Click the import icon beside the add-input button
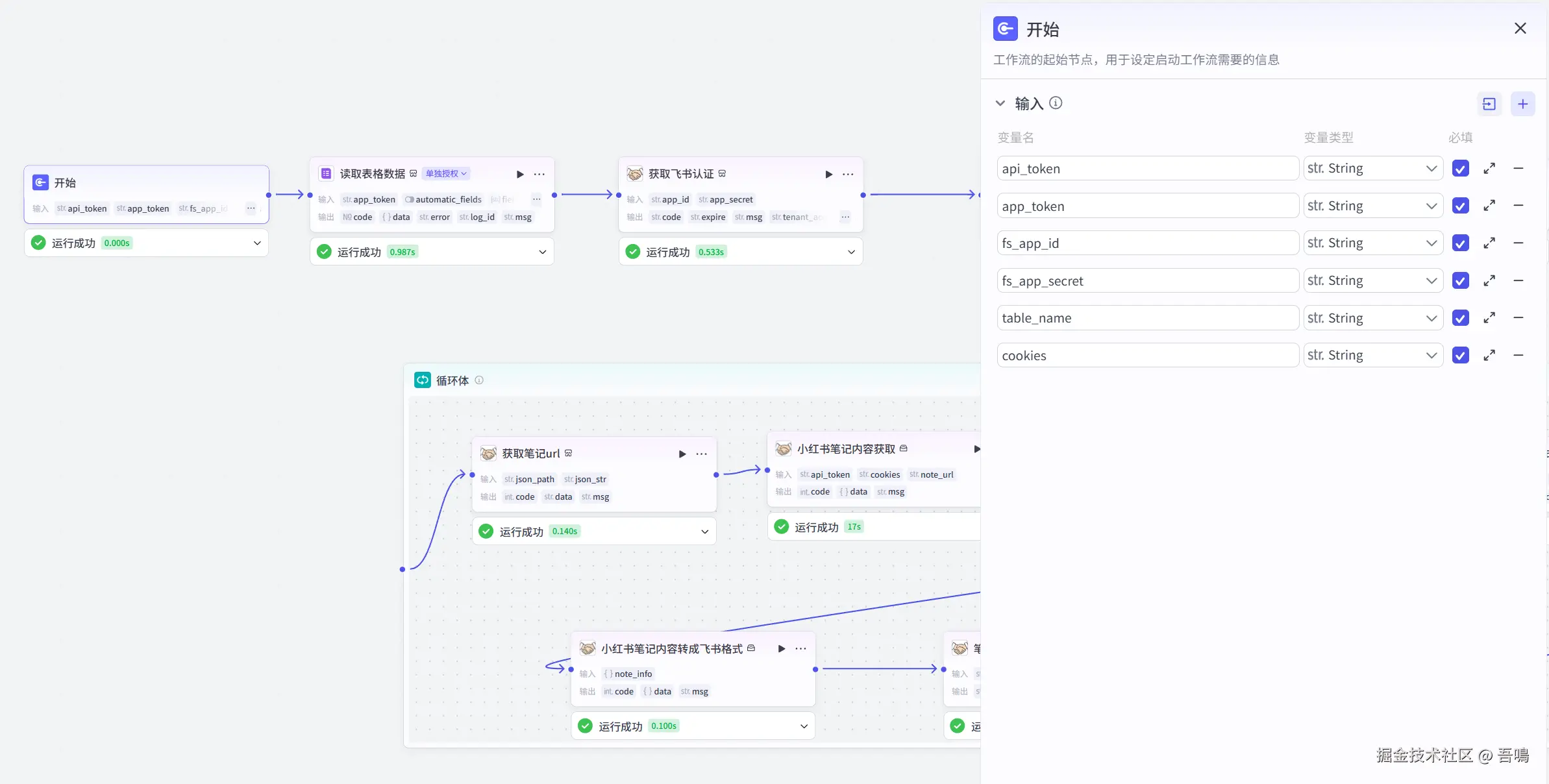This screenshot has width=1549, height=784. (x=1489, y=104)
